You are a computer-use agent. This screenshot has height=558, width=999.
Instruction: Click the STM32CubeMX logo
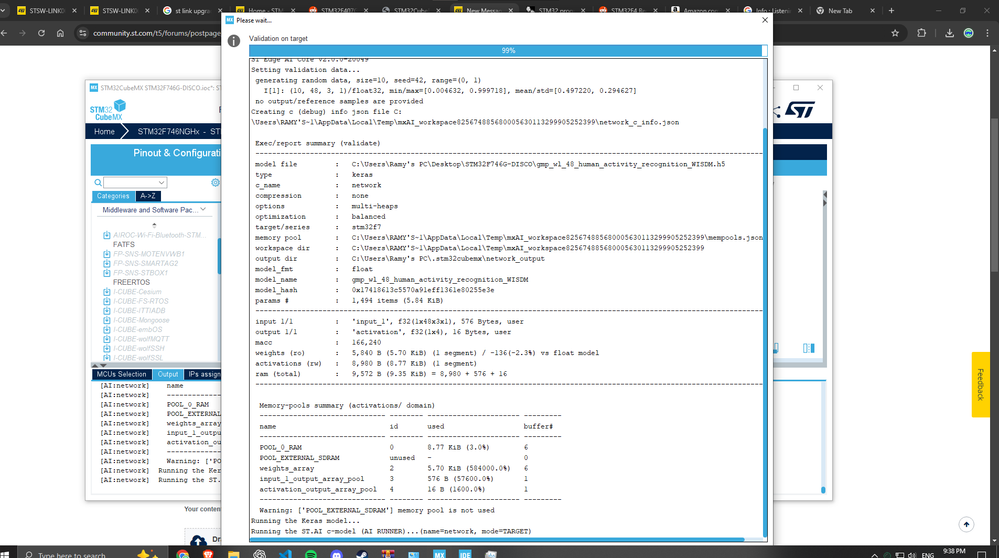point(108,110)
